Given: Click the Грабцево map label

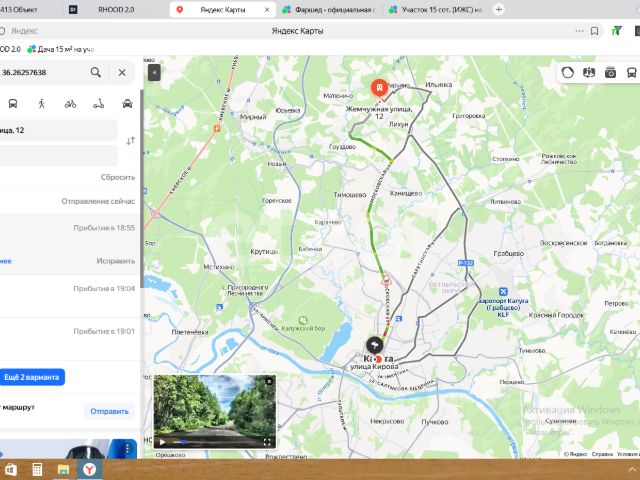Looking at the screenshot, I should coord(509,253).
